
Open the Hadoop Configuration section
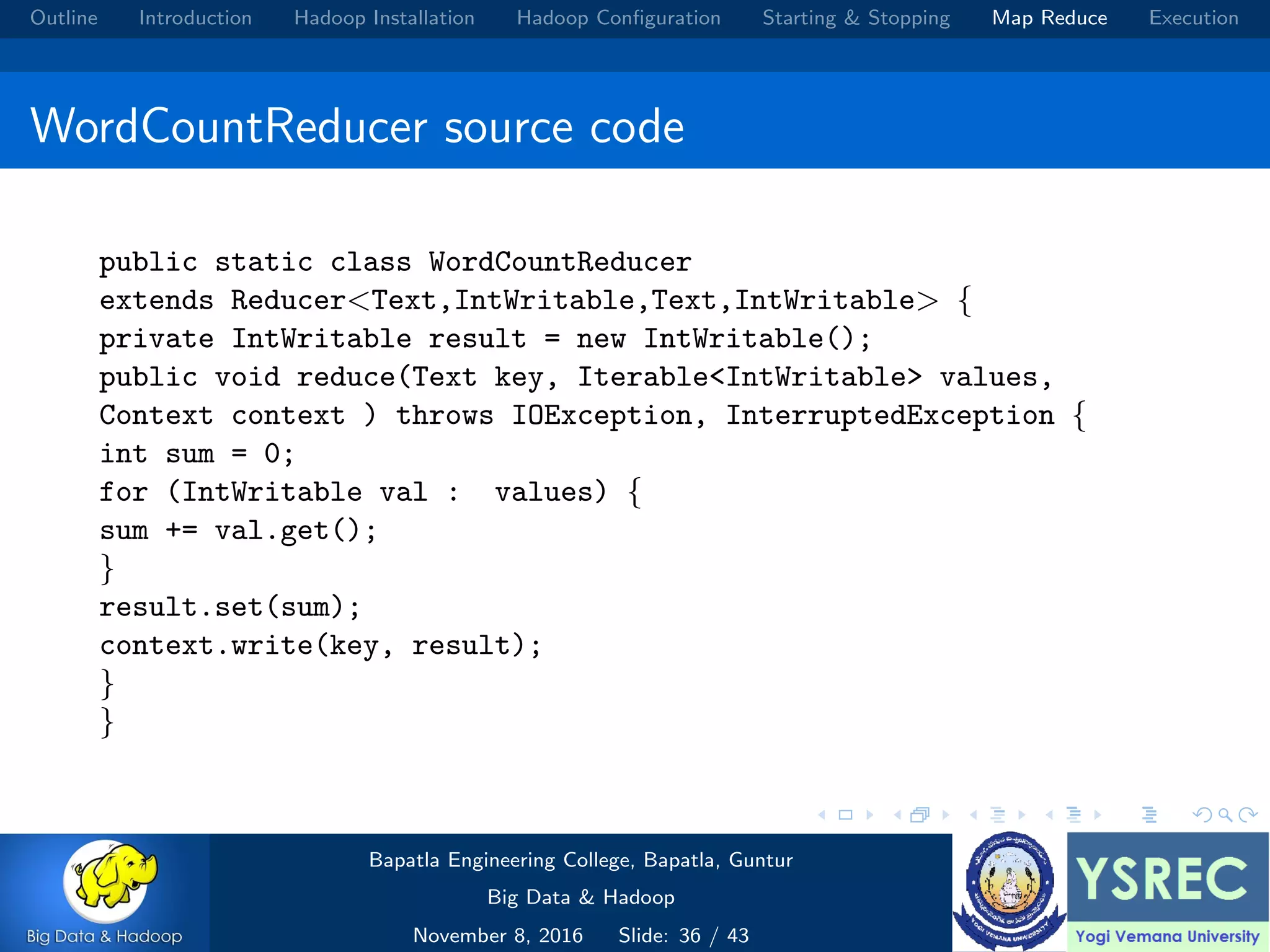[x=619, y=18]
